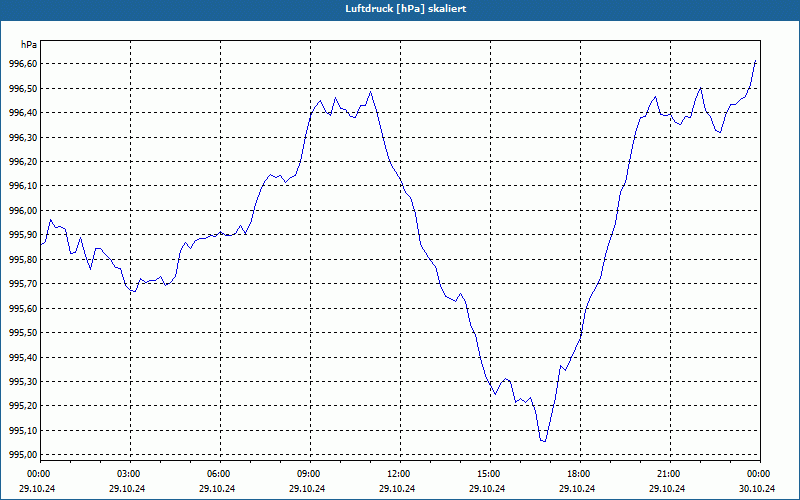Viewport: 800px width, 500px height.
Task: Click the 06:00 time label
Action: 220,473
